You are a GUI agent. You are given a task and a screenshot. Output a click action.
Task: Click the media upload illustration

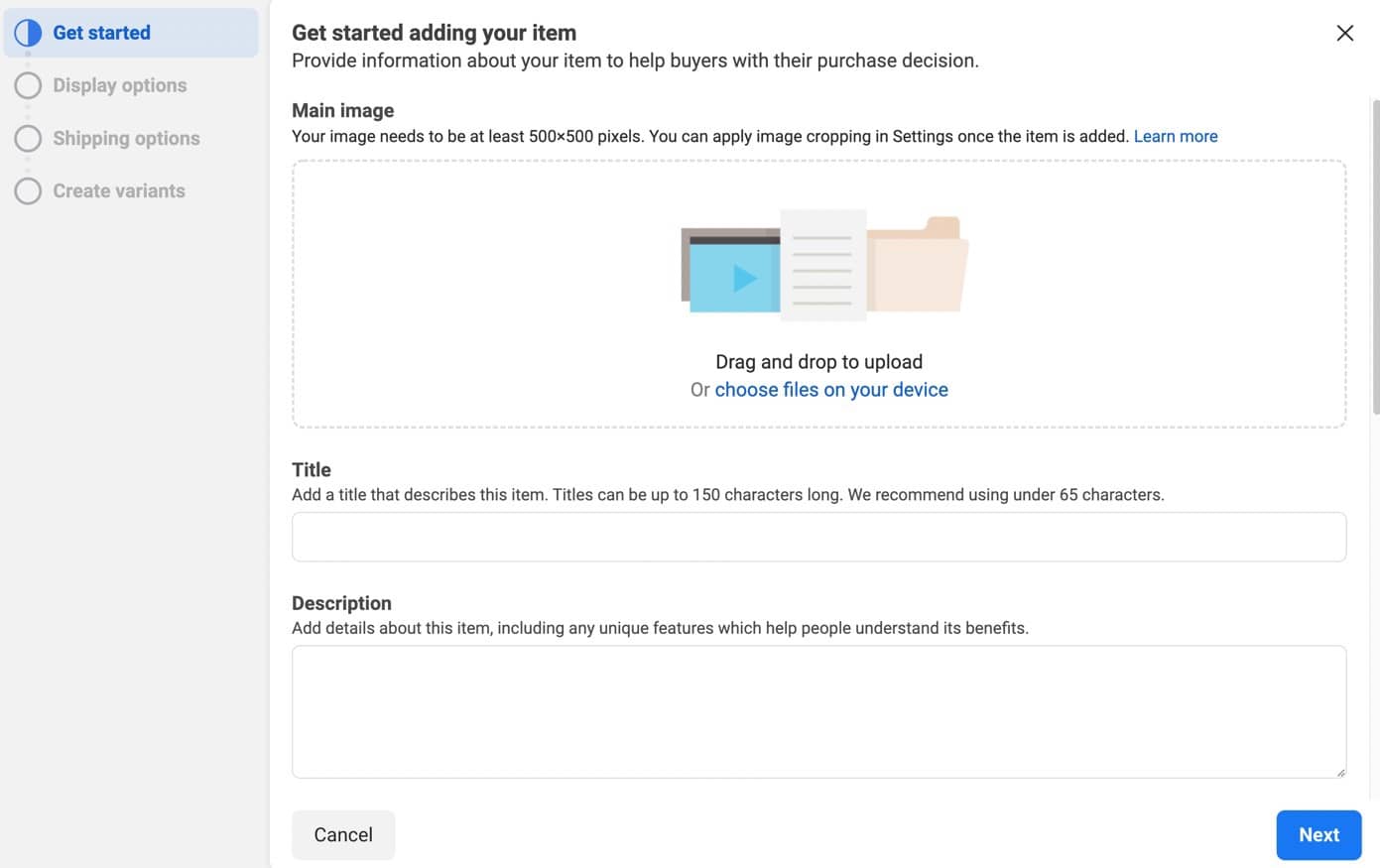[824, 265]
